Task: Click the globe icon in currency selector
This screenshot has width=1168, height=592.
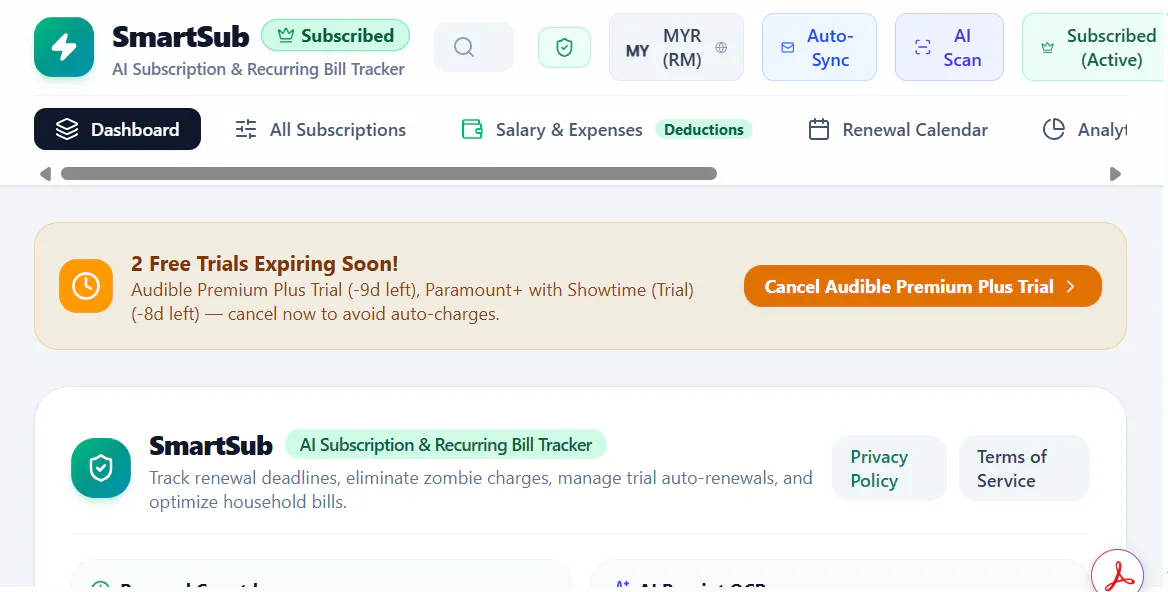Action: pos(721,48)
